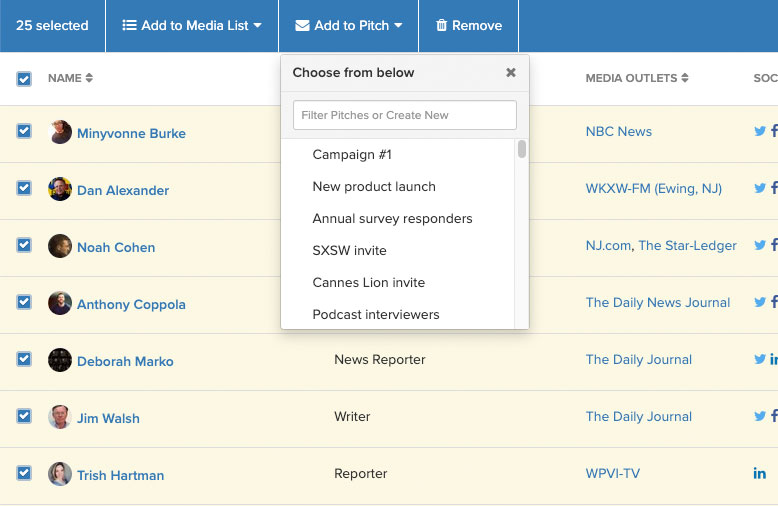
Task: Toggle the select-all header checkbox
Action: click(24, 79)
